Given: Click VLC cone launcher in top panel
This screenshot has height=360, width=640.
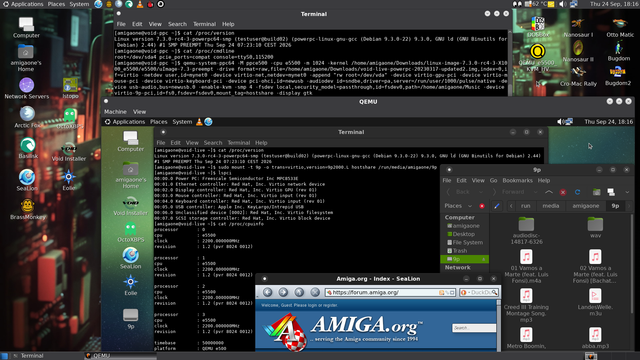Looking at the screenshot, I should point(140,4).
